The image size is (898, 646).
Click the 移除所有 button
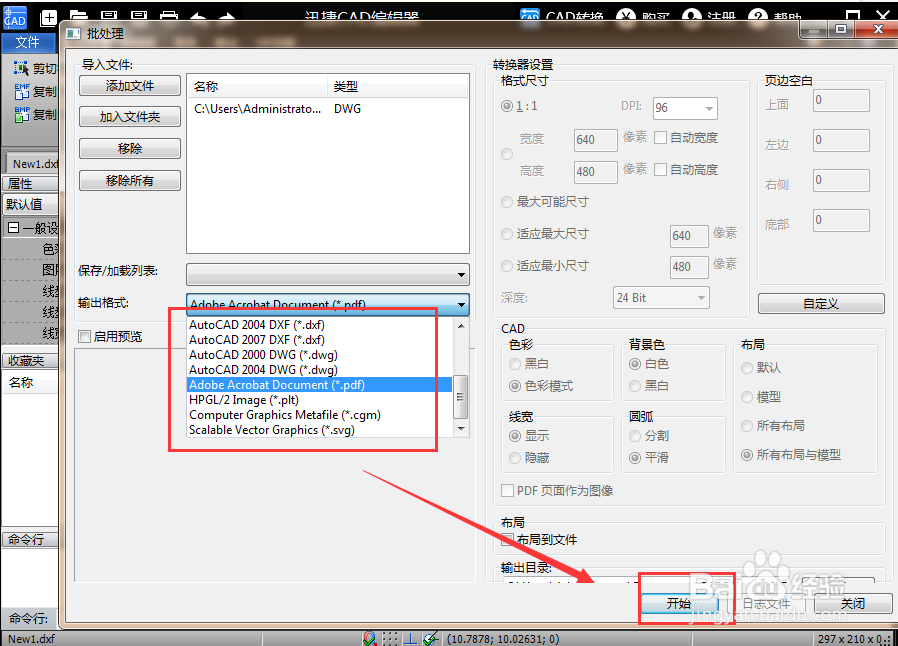coord(130,181)
